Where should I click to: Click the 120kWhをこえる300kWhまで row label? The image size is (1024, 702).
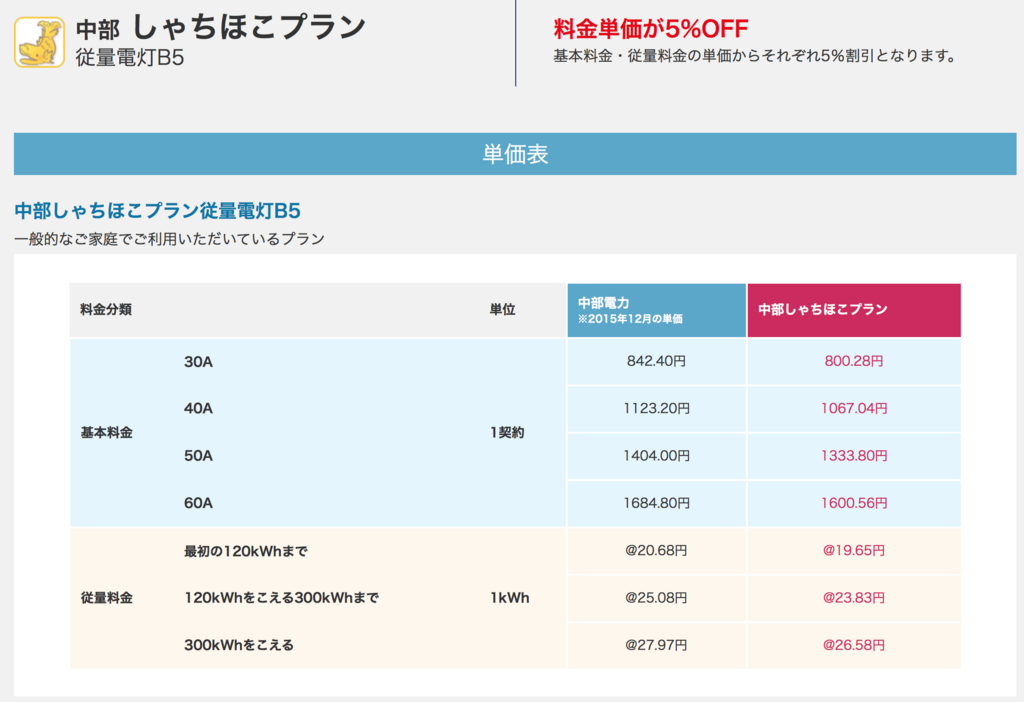281,598
